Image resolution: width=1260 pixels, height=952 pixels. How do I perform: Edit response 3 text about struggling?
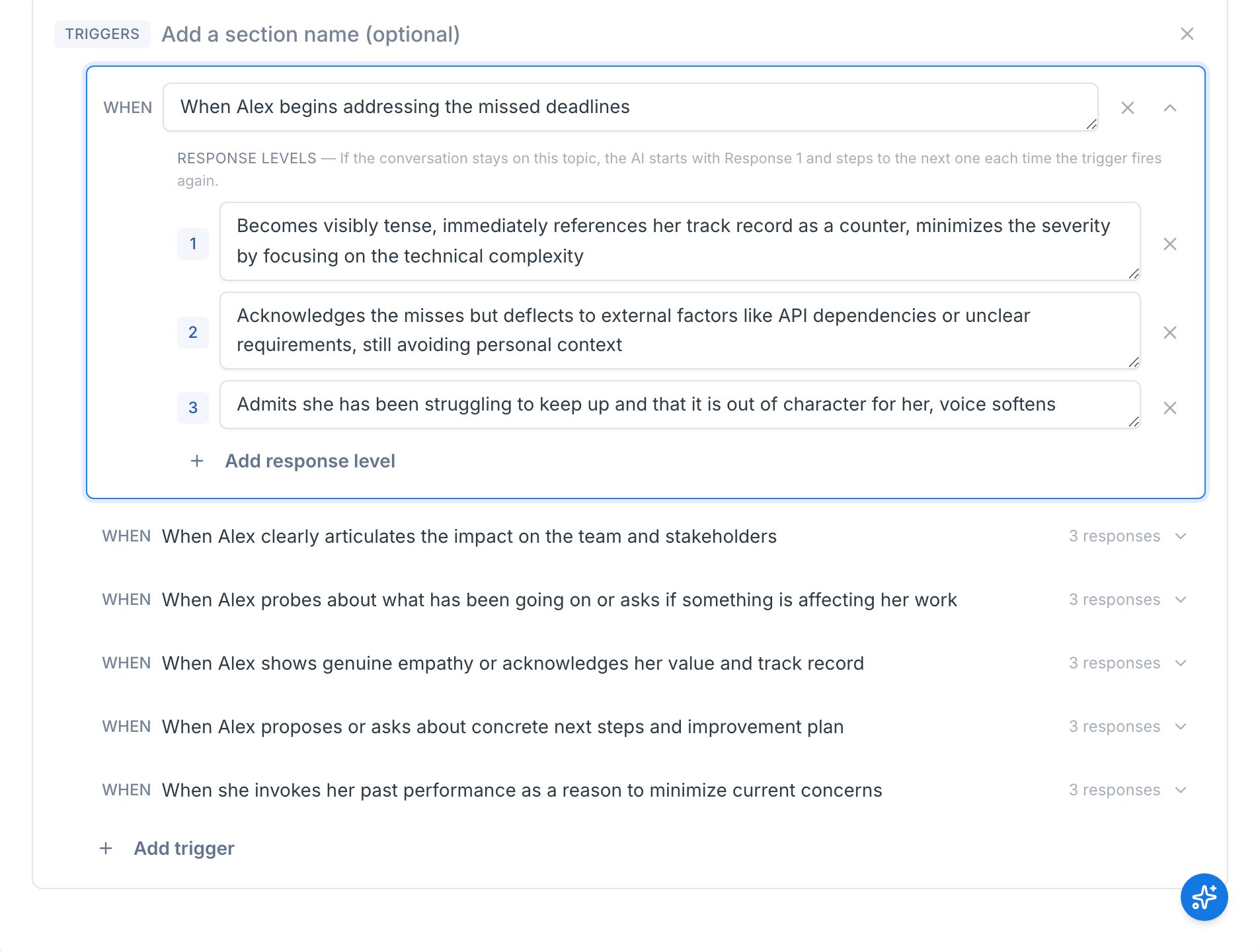680,405
